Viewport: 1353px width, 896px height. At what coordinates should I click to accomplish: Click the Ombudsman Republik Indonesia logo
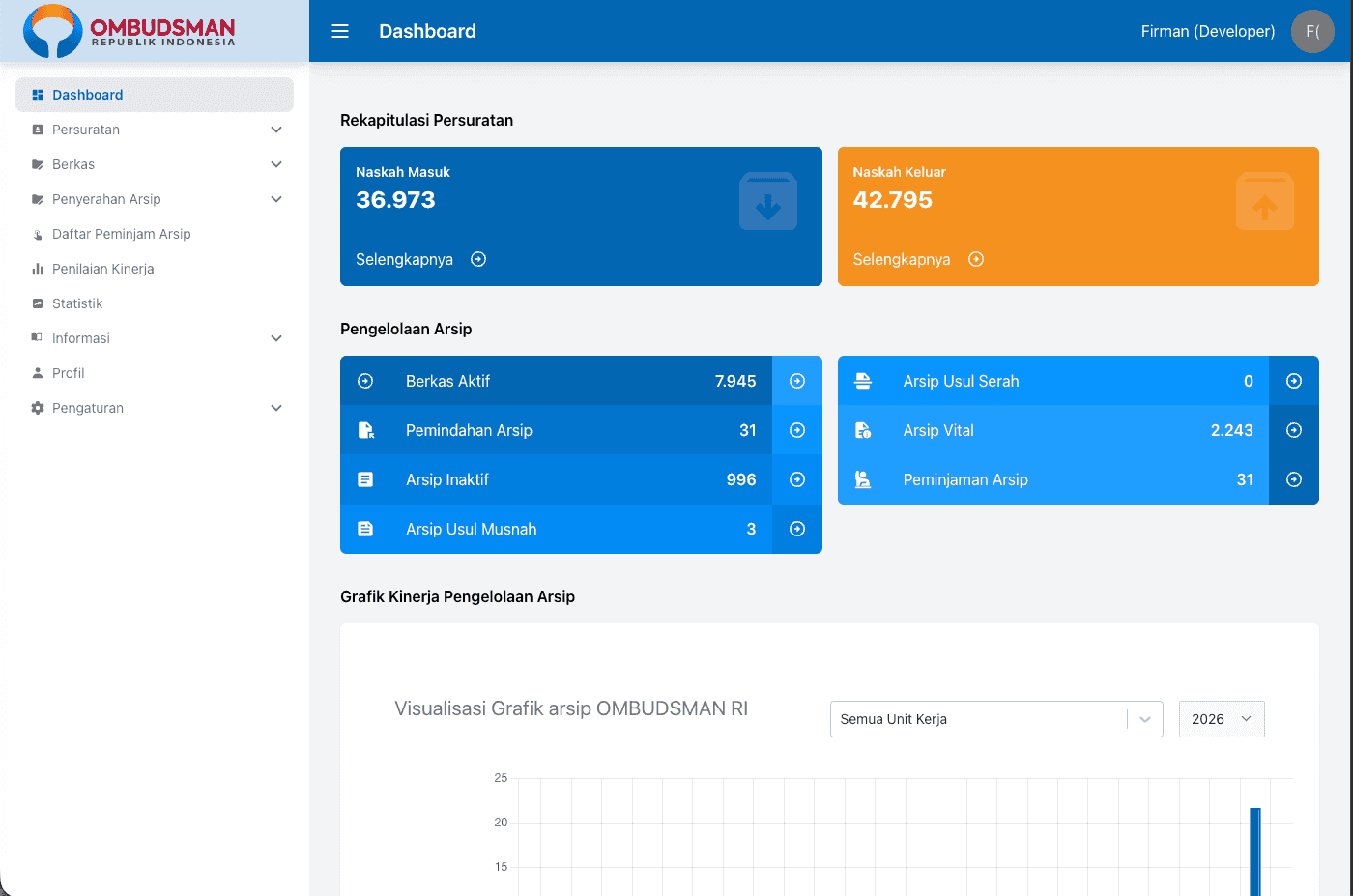pos(130,31)
